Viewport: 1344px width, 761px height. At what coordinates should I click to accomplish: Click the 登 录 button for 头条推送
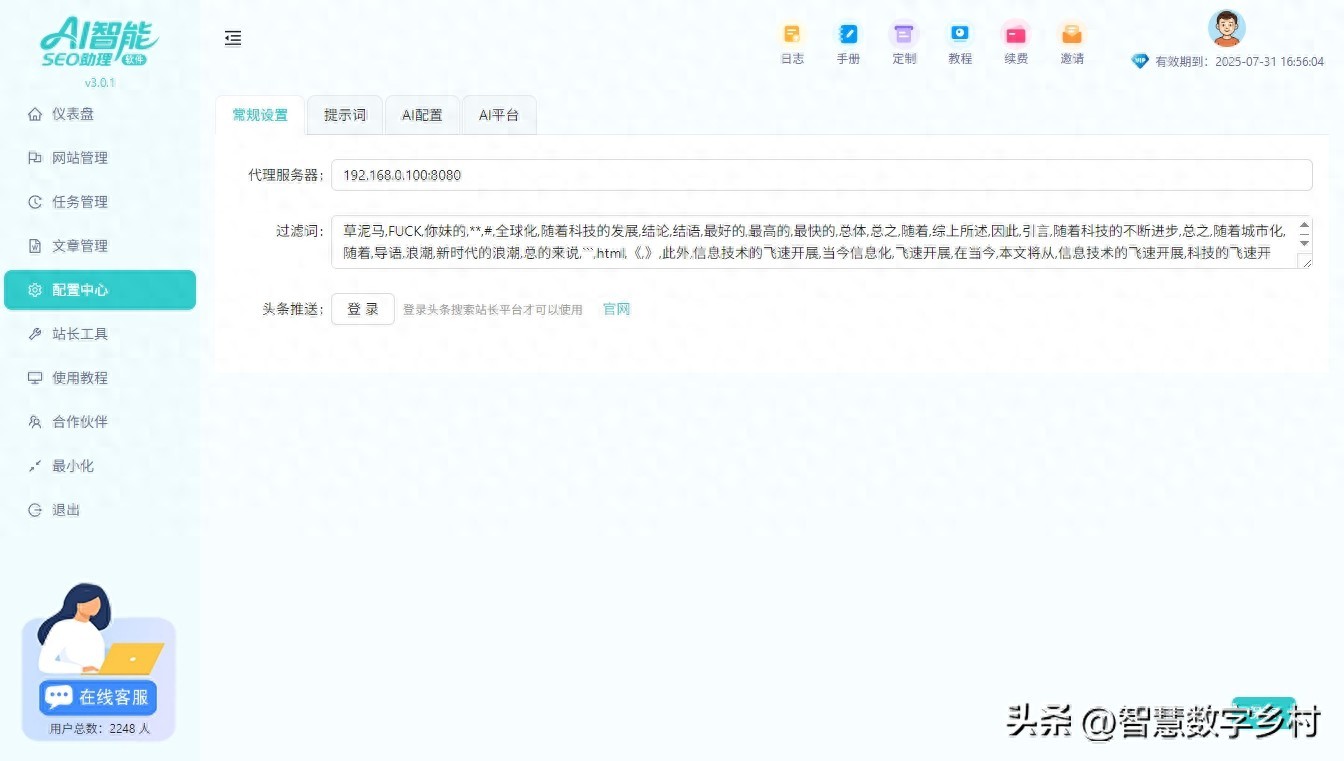pyautogui.click(x=363, y=309)
